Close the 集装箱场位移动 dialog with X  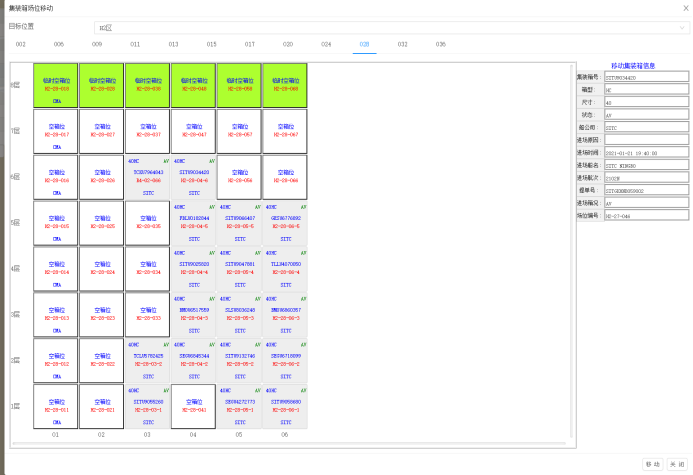pos(683,7)
